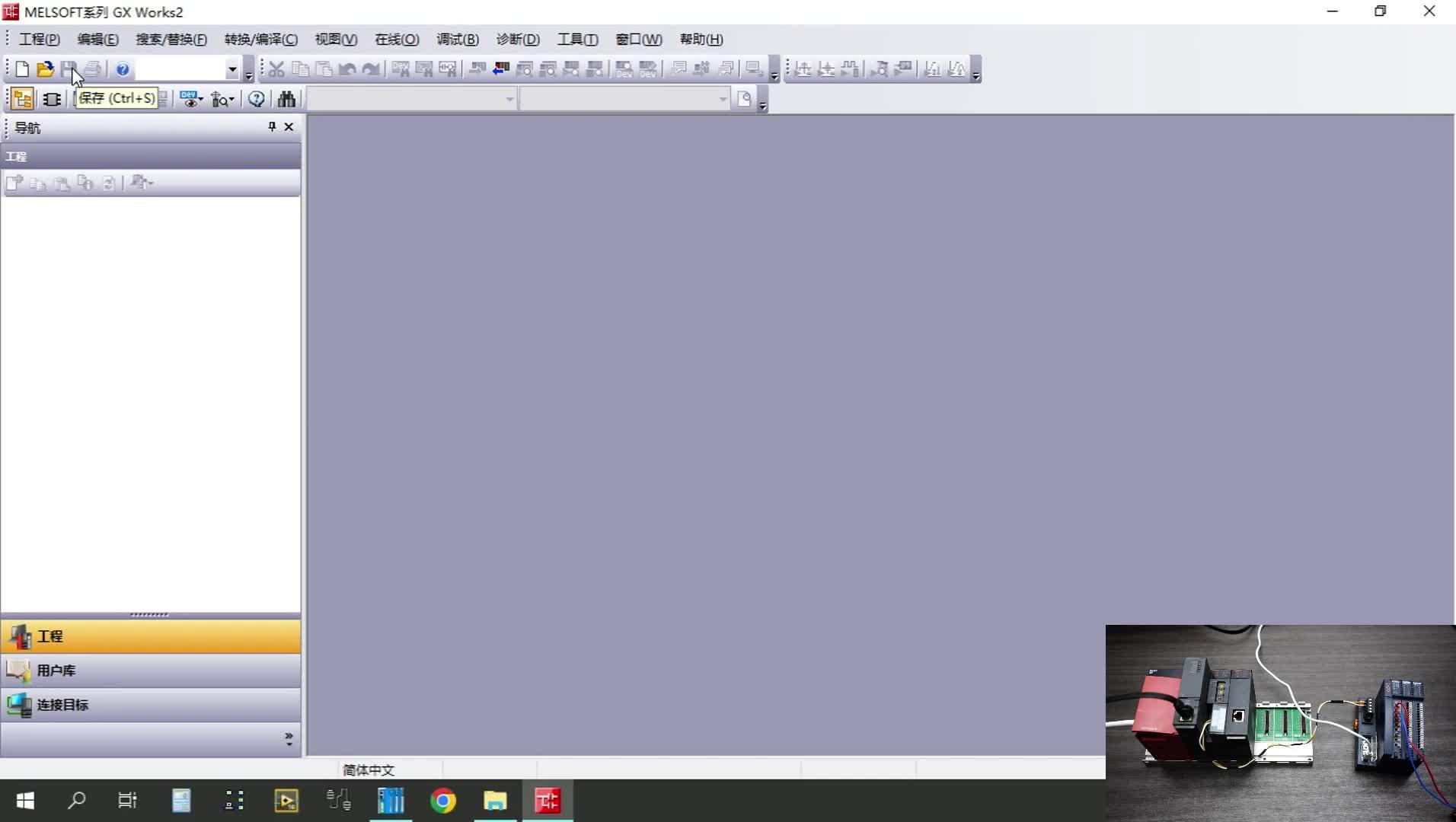Open the 编辑(E) menu
Screen dimensions: 1456x822
tap(97, 40)
